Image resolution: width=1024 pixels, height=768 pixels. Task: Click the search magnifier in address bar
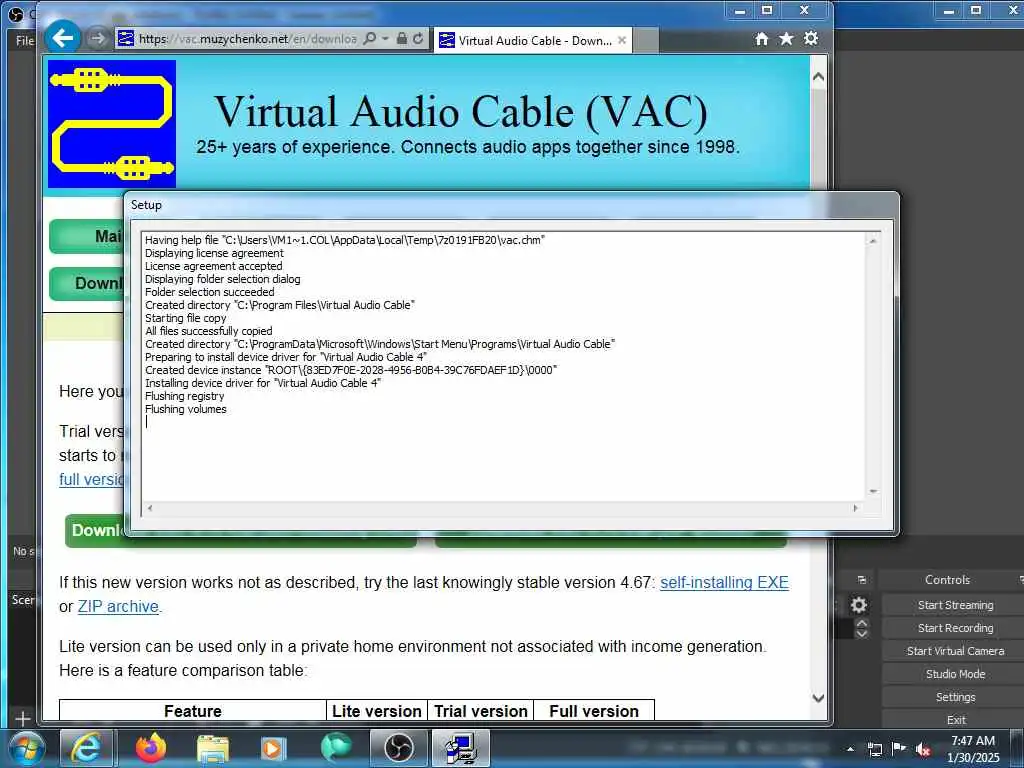(370, 39)
